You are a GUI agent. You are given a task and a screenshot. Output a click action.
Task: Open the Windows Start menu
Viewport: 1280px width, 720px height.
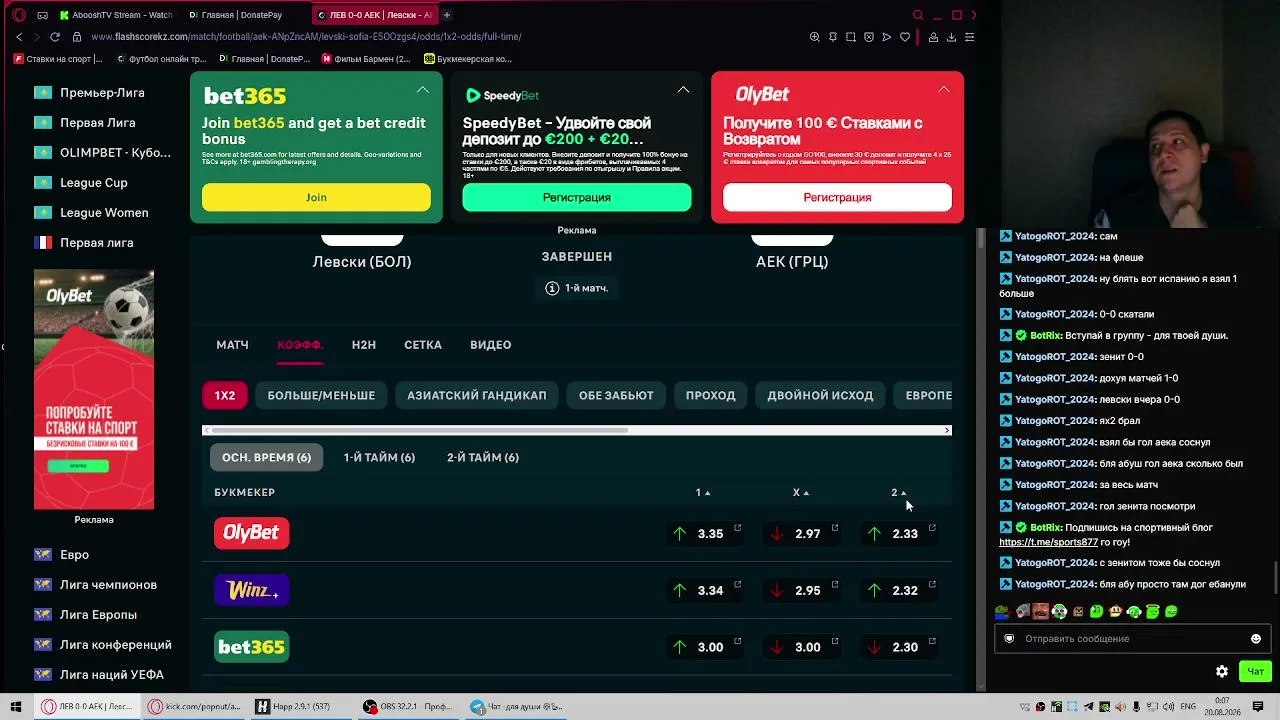[x=16, y=707]
